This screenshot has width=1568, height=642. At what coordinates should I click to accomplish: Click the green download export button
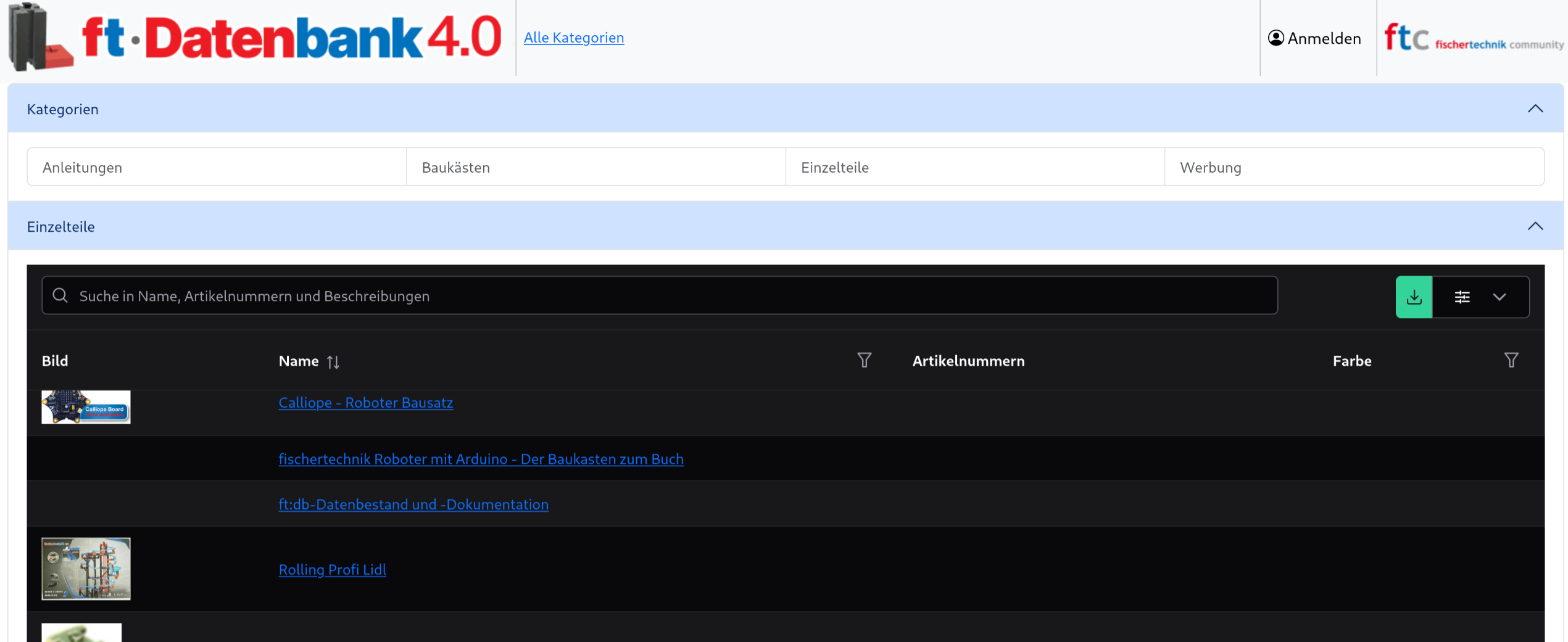pyautogui.click(x=1414, y=297)
